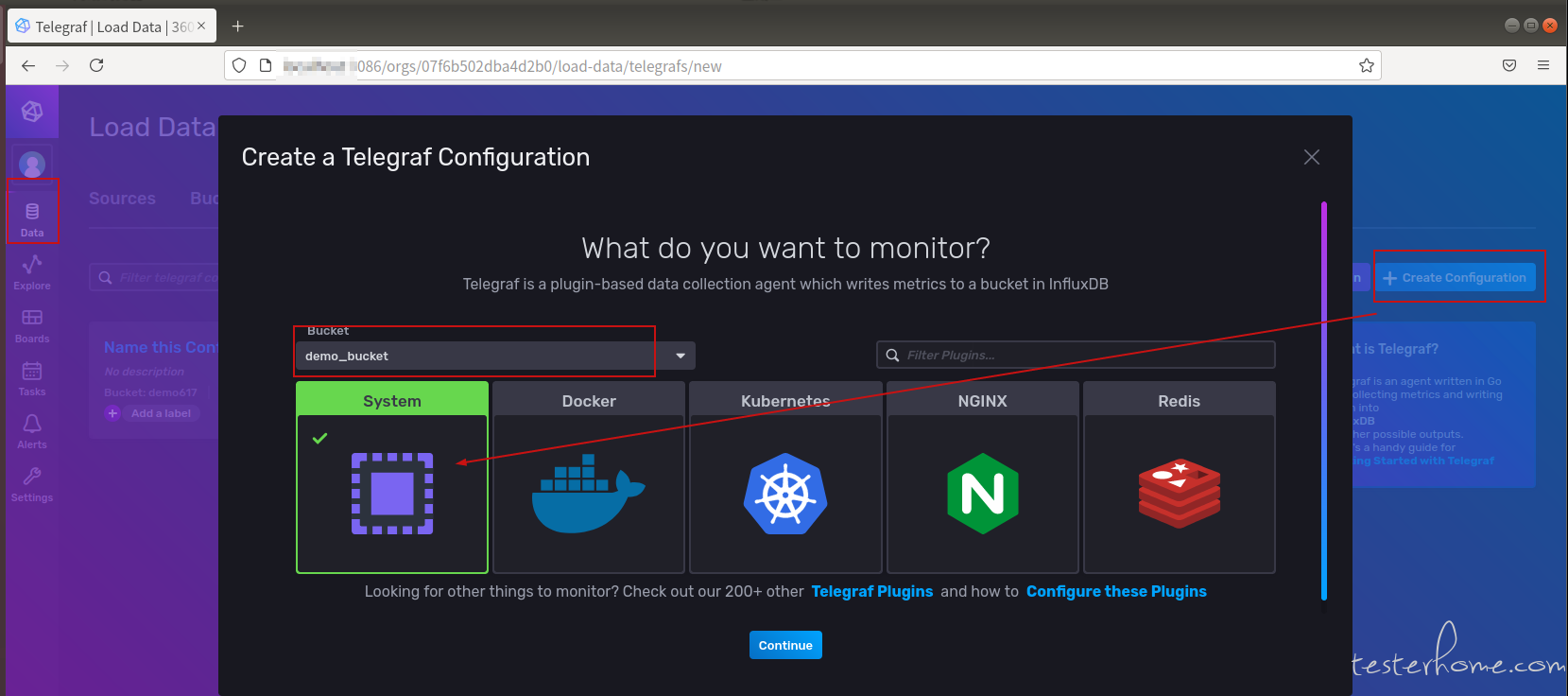
Task: Bookmark this page with the star icon
Action: tap(1366, 65)
